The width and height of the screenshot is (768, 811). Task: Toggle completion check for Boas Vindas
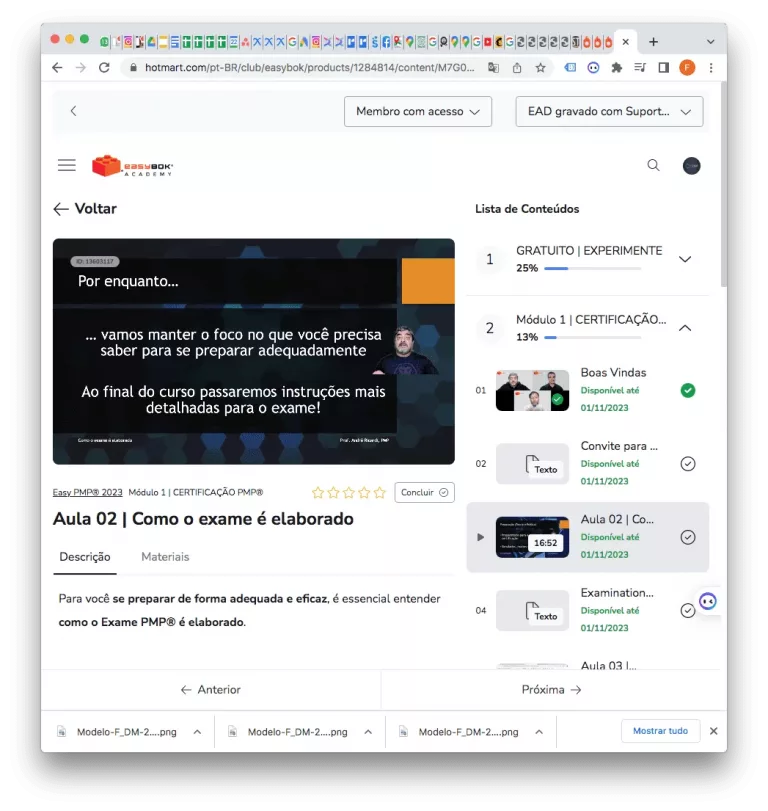(x=687, y=390)
